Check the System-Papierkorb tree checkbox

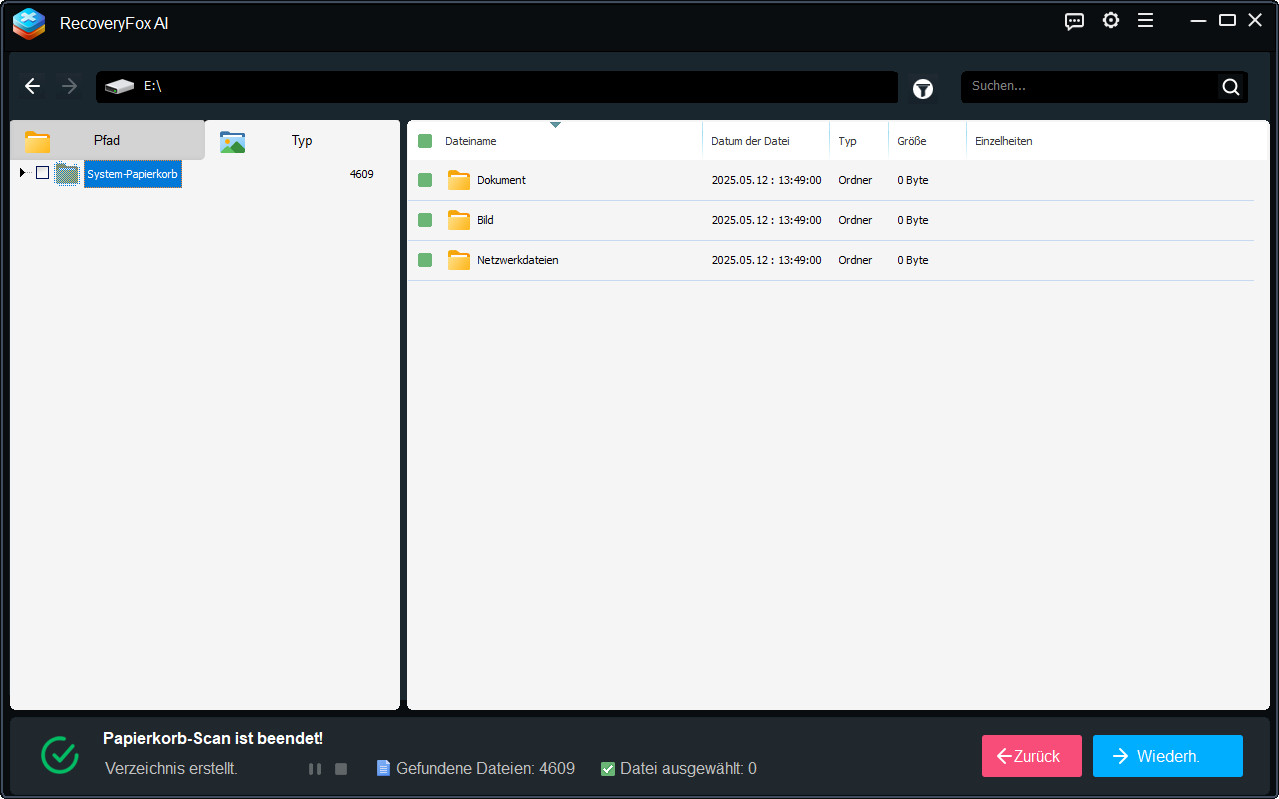[x=42, y=173]
